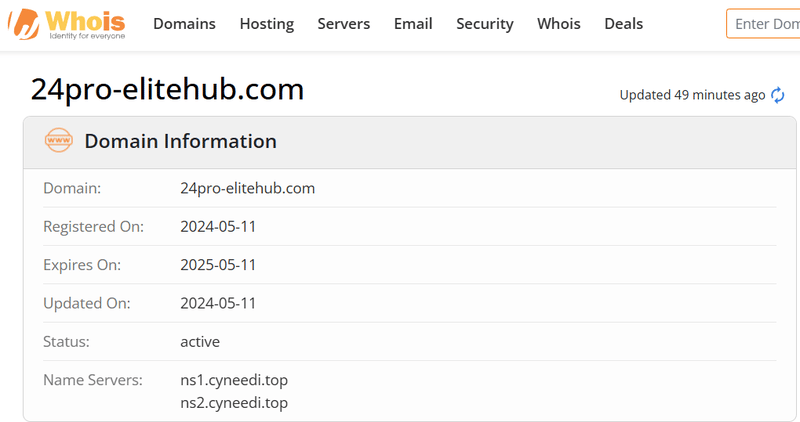The image size is (800, 422).
Task: Refresh the whois record via blue arrows icon
Action: click(x=778, y=95)
